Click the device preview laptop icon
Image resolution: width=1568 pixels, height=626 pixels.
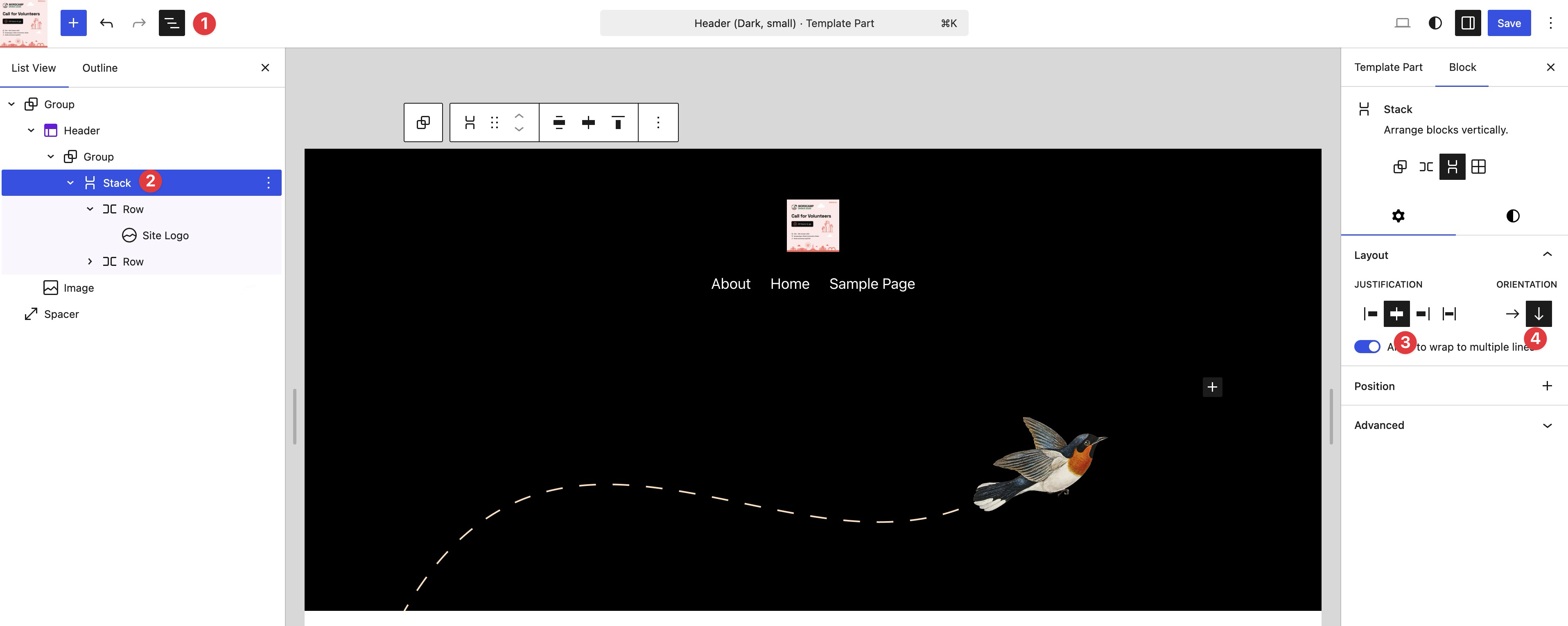(x=1402, y=23)
